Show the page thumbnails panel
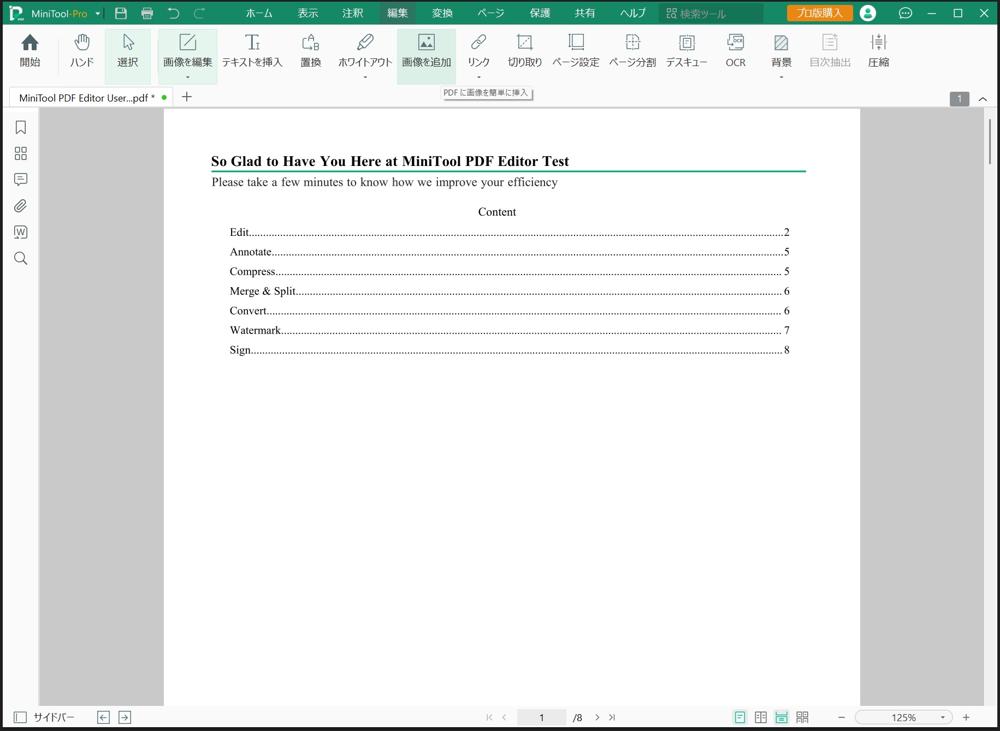This screenshot has height=731, width=1000. (x=20, y=154)
